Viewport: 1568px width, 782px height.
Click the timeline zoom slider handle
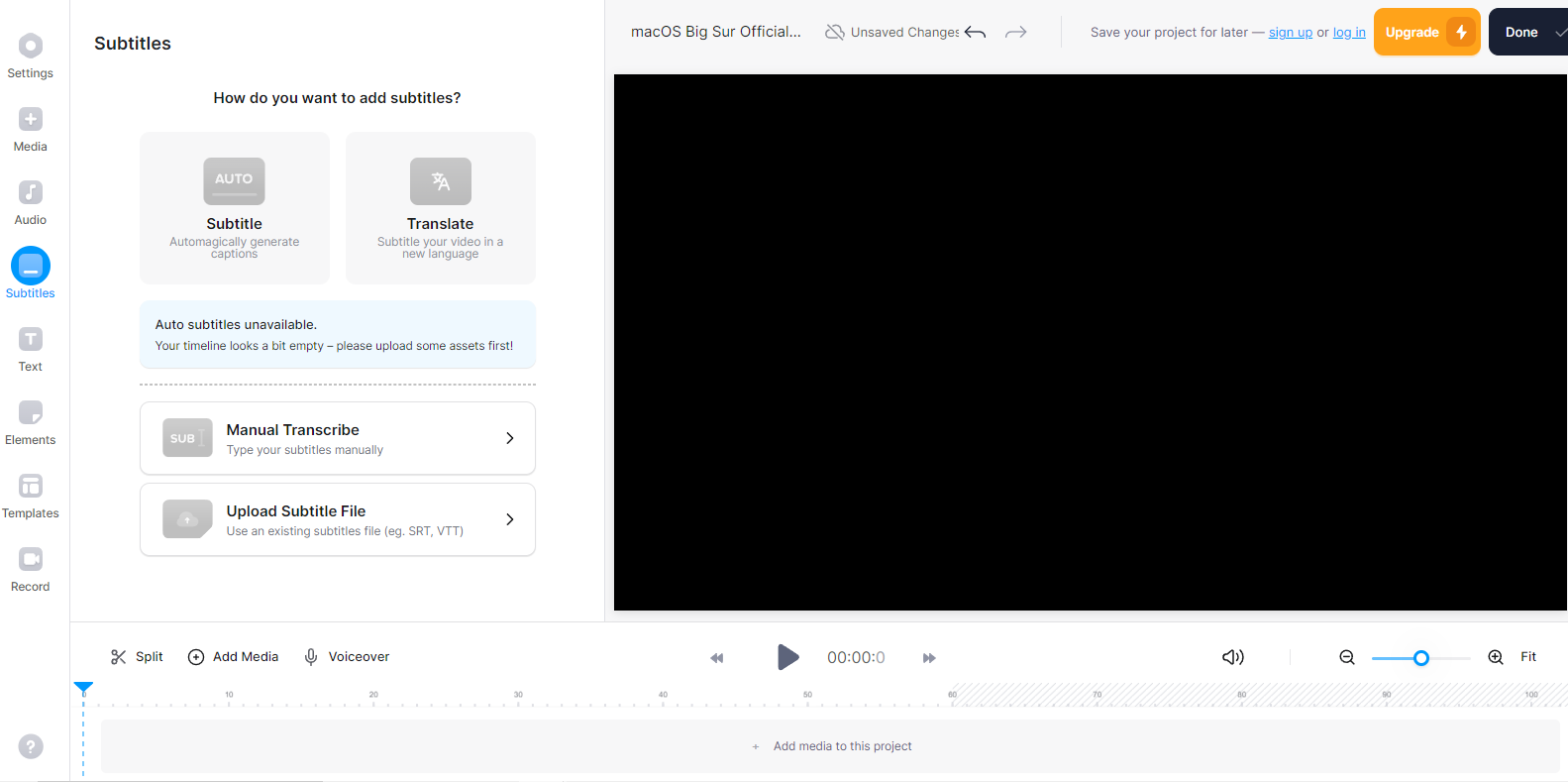[x=1421, y=658]
